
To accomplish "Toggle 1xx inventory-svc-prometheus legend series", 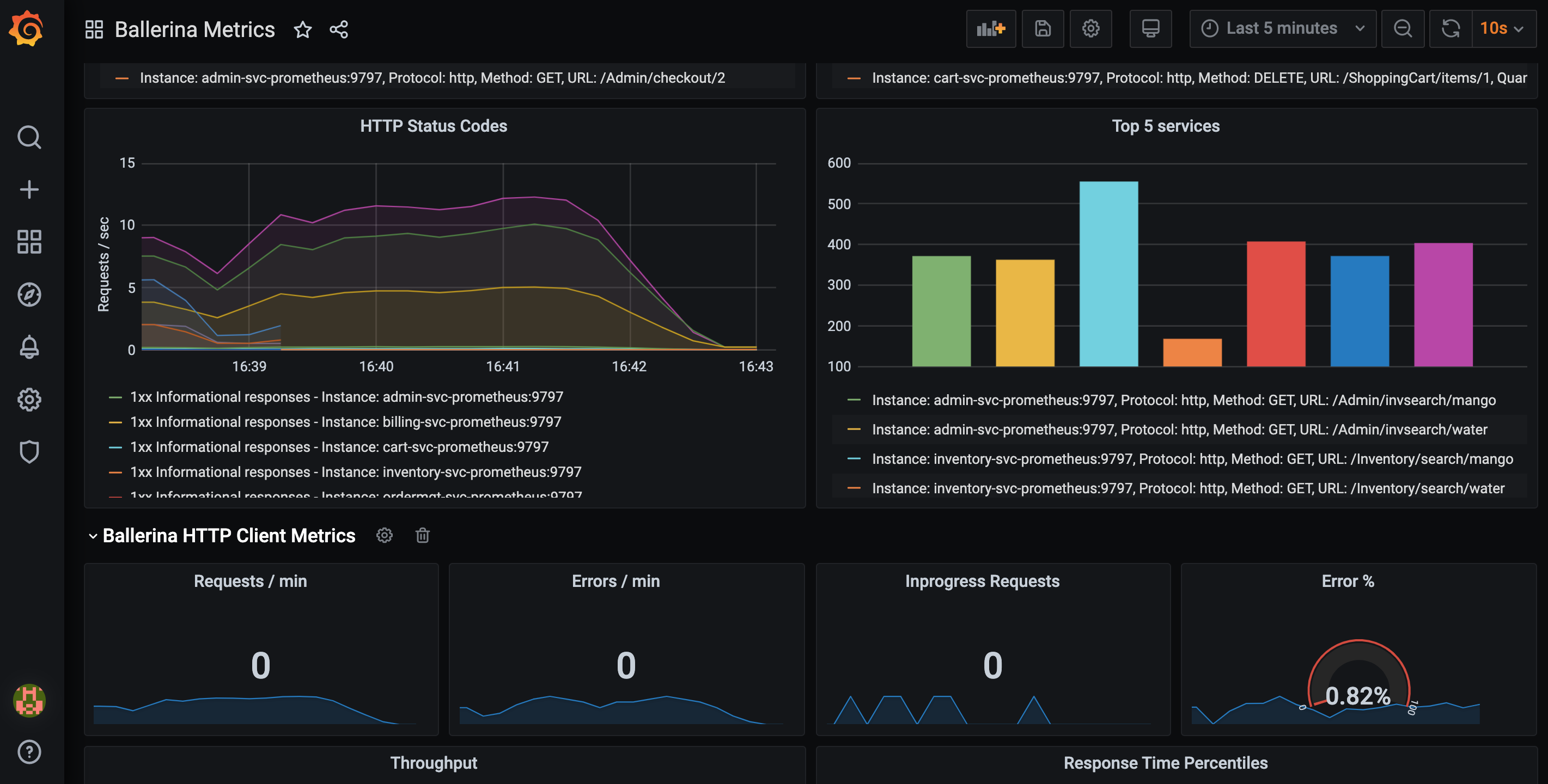I will coord(356,472).
